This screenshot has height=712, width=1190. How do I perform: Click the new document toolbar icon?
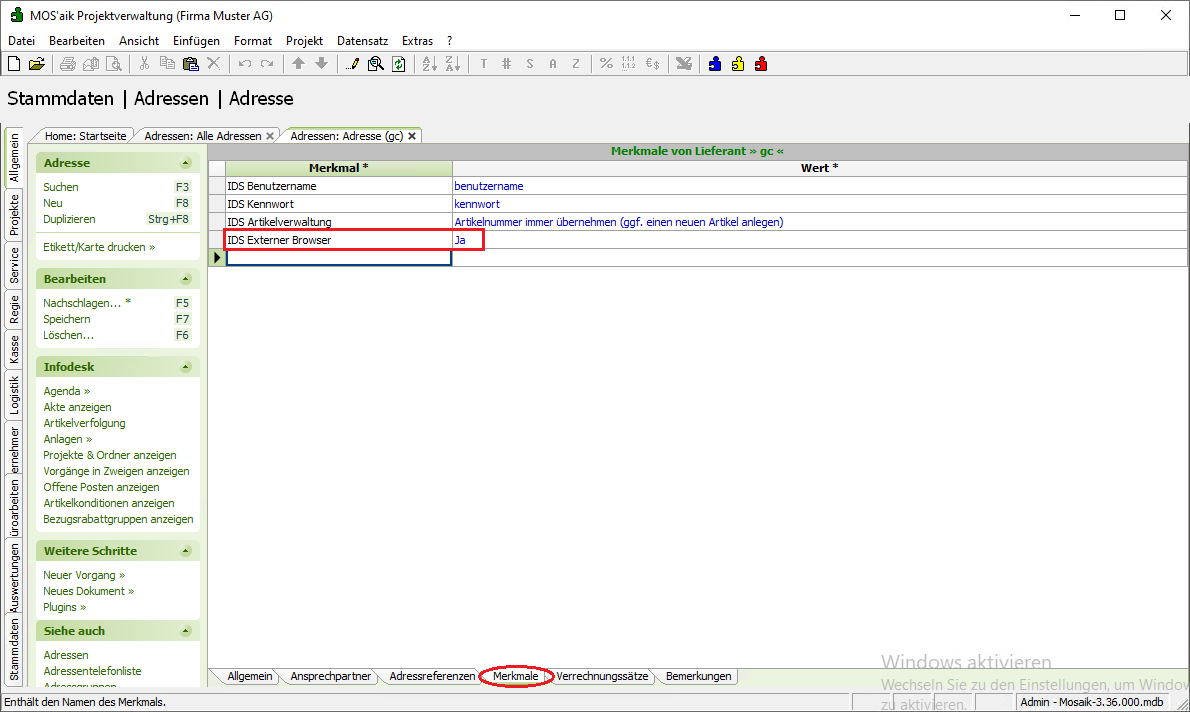tap(14, 64)
